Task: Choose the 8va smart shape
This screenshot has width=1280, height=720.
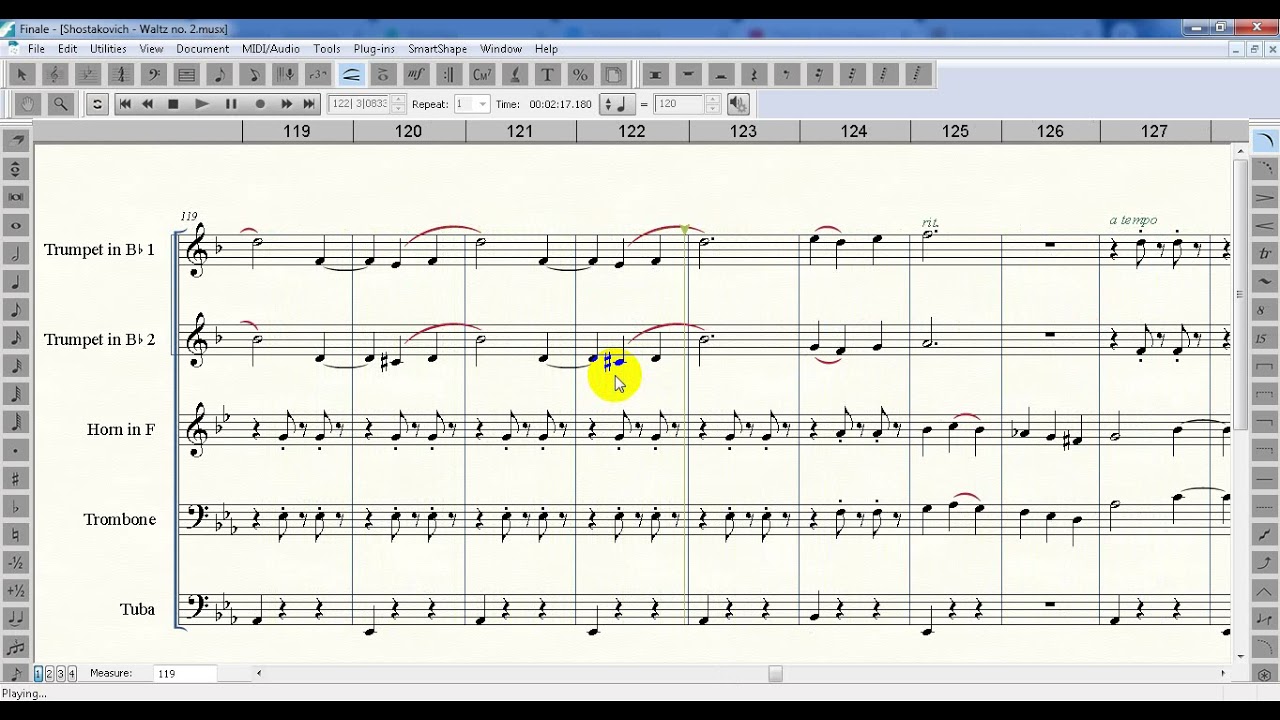Action: point(1265,310)
